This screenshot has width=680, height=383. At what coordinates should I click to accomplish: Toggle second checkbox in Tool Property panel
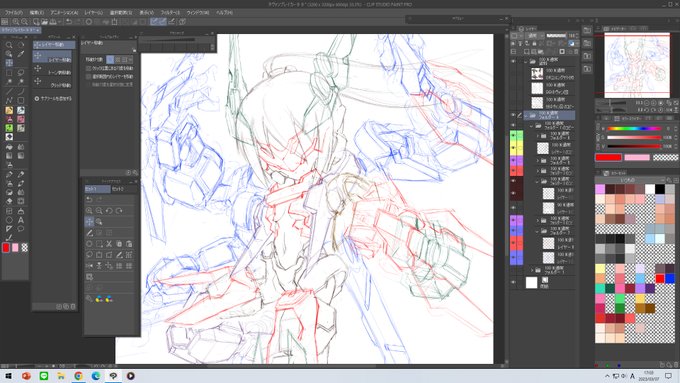coord(88,76)
